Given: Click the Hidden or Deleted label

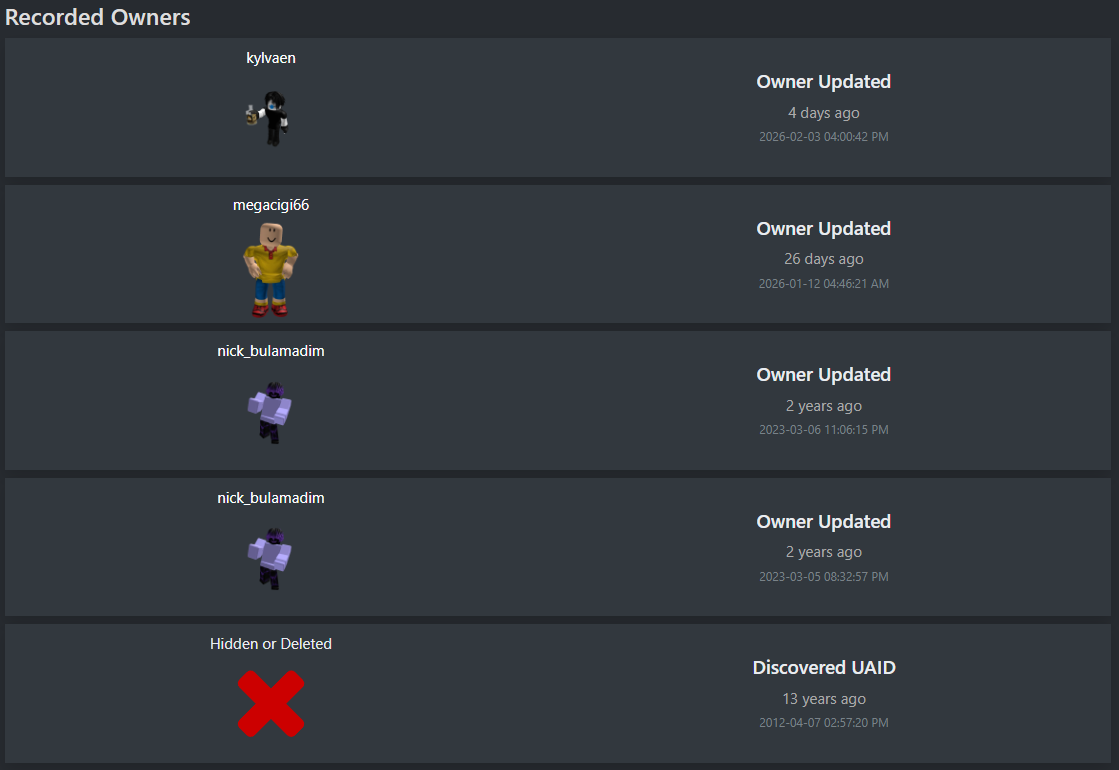Looking at the screenshot, I should [270, 644].
